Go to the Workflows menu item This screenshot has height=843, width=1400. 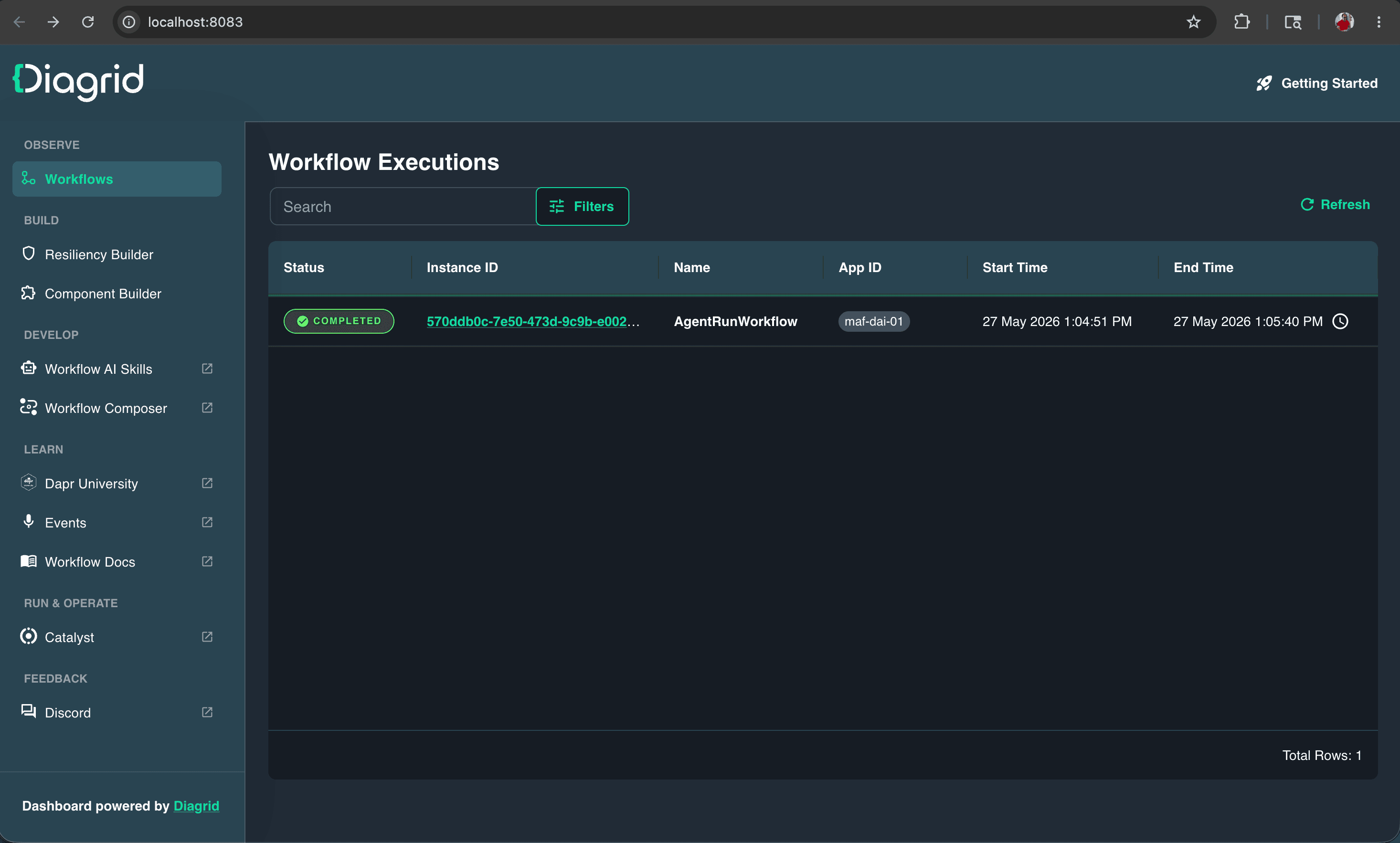pos(117,179)
